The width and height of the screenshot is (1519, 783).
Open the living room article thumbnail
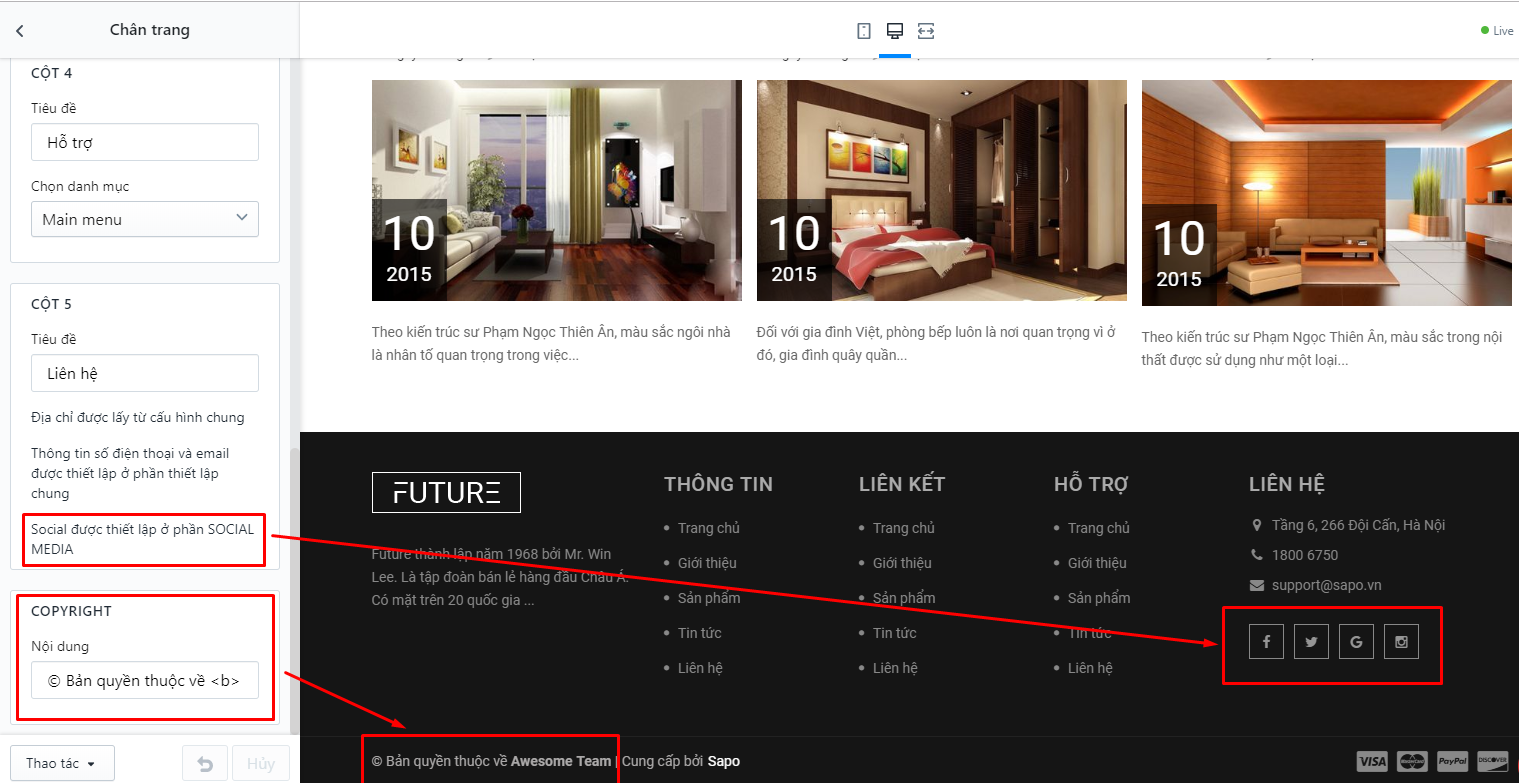pyautogui.click(x=557, y=190)
